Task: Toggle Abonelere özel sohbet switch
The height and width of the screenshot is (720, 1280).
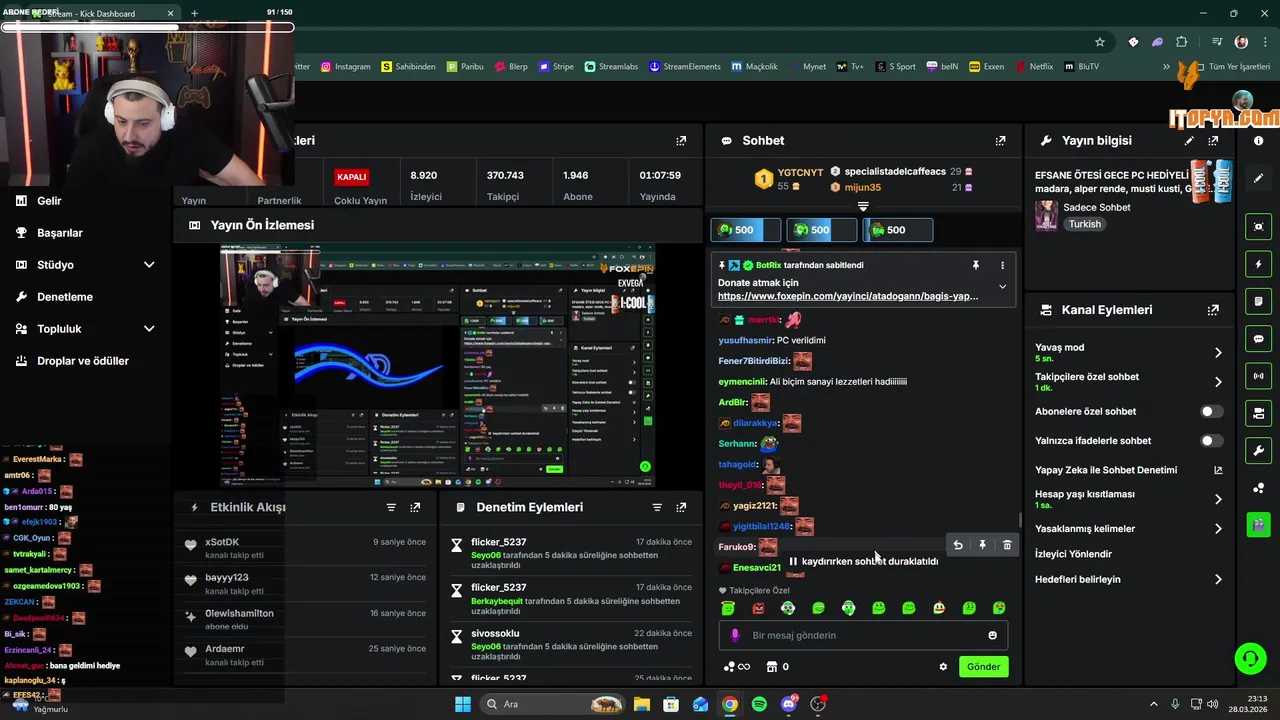Action: pyautogui.click(x=1211, y=412)
